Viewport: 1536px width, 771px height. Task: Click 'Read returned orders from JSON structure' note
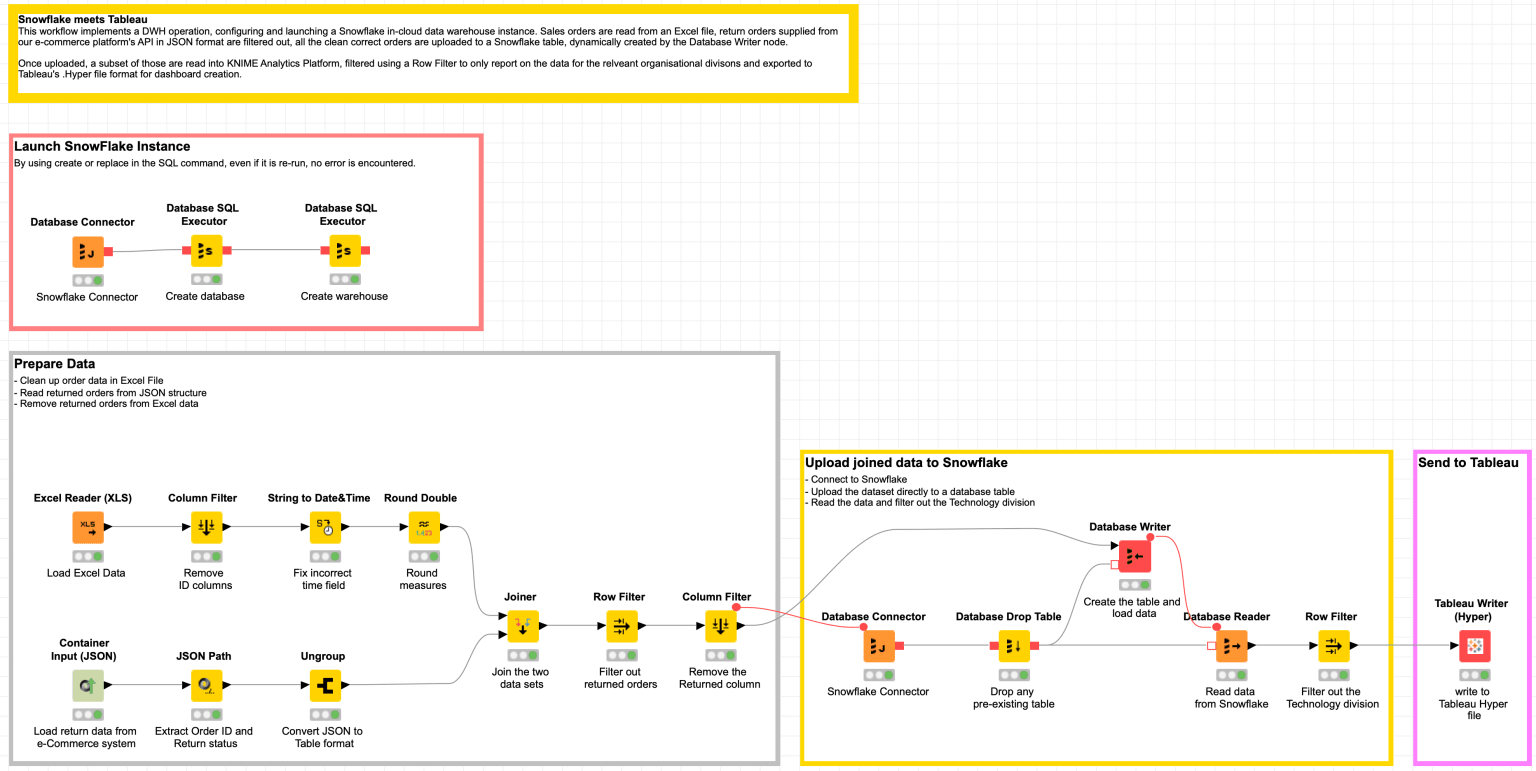pyautogui.click(x=110, y=392)
